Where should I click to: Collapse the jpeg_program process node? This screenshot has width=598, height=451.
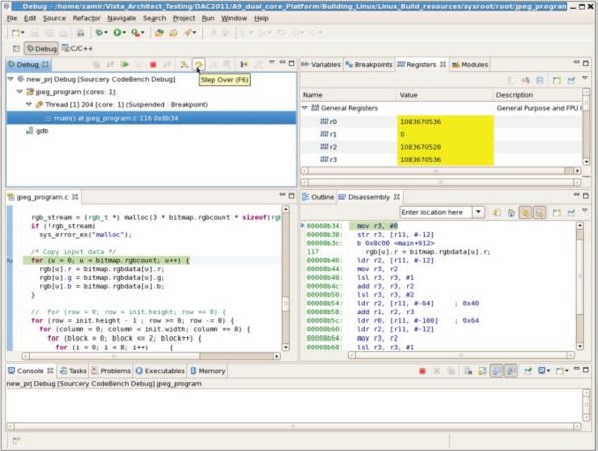pyautogui.click(x=20, y=91)
